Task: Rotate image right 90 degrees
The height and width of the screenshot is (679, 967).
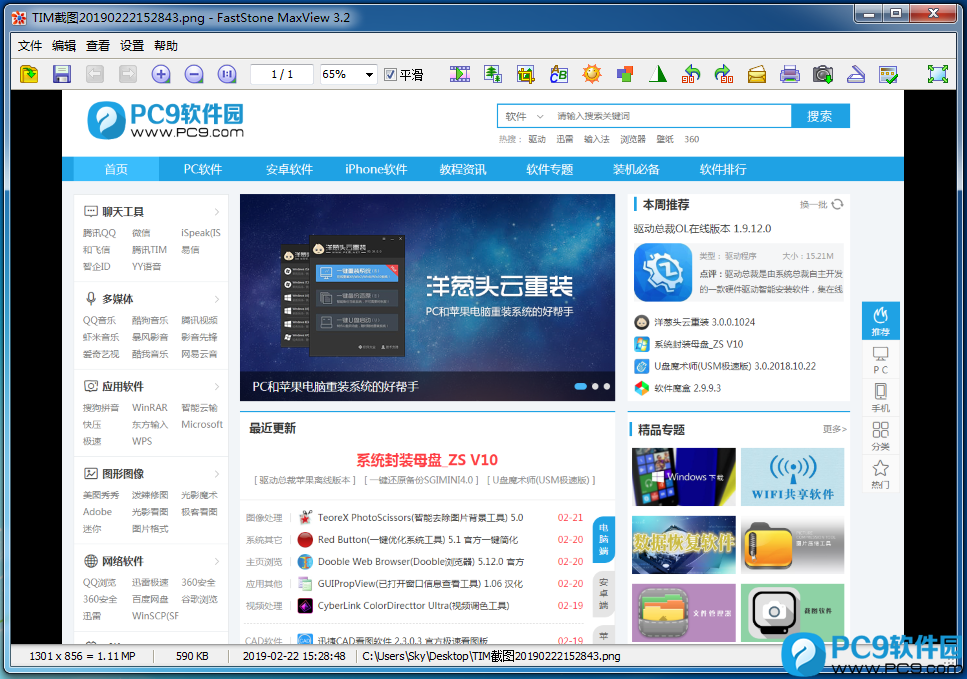Action: tap(724, 75)
